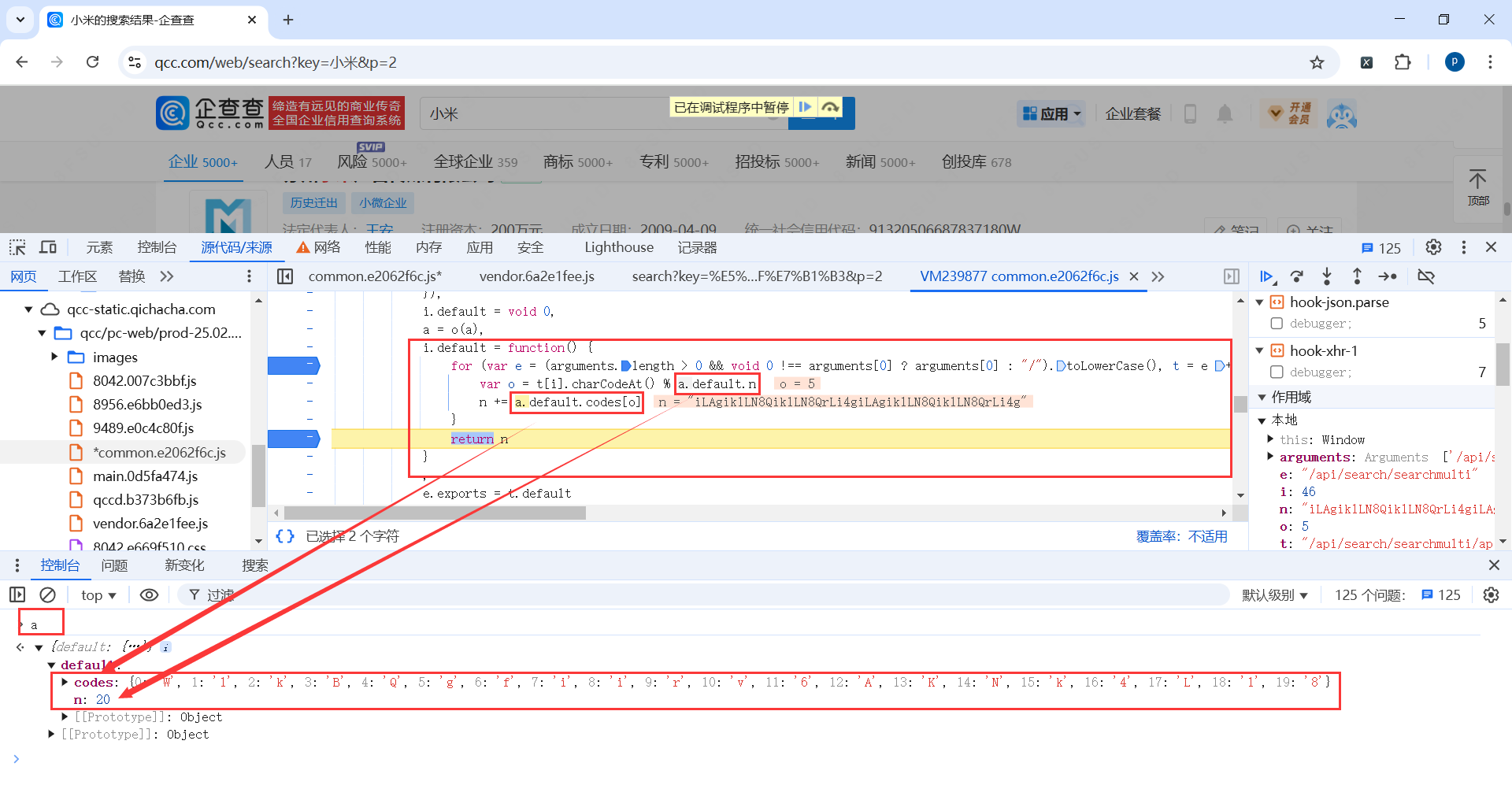Image resolution: width=1512 pixels, height=811 pixels.
Task: Open browser extensions puzzle icon
Action: 1403,62
